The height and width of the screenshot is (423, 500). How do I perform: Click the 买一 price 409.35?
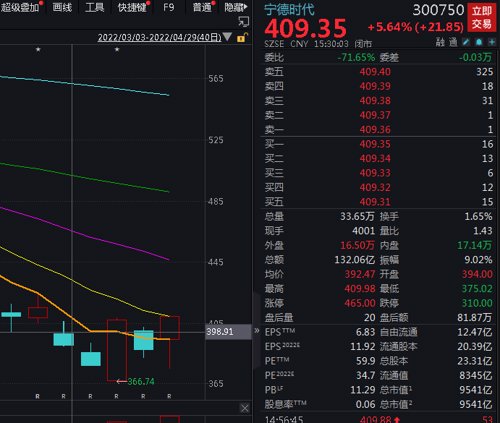coord(375,144)
